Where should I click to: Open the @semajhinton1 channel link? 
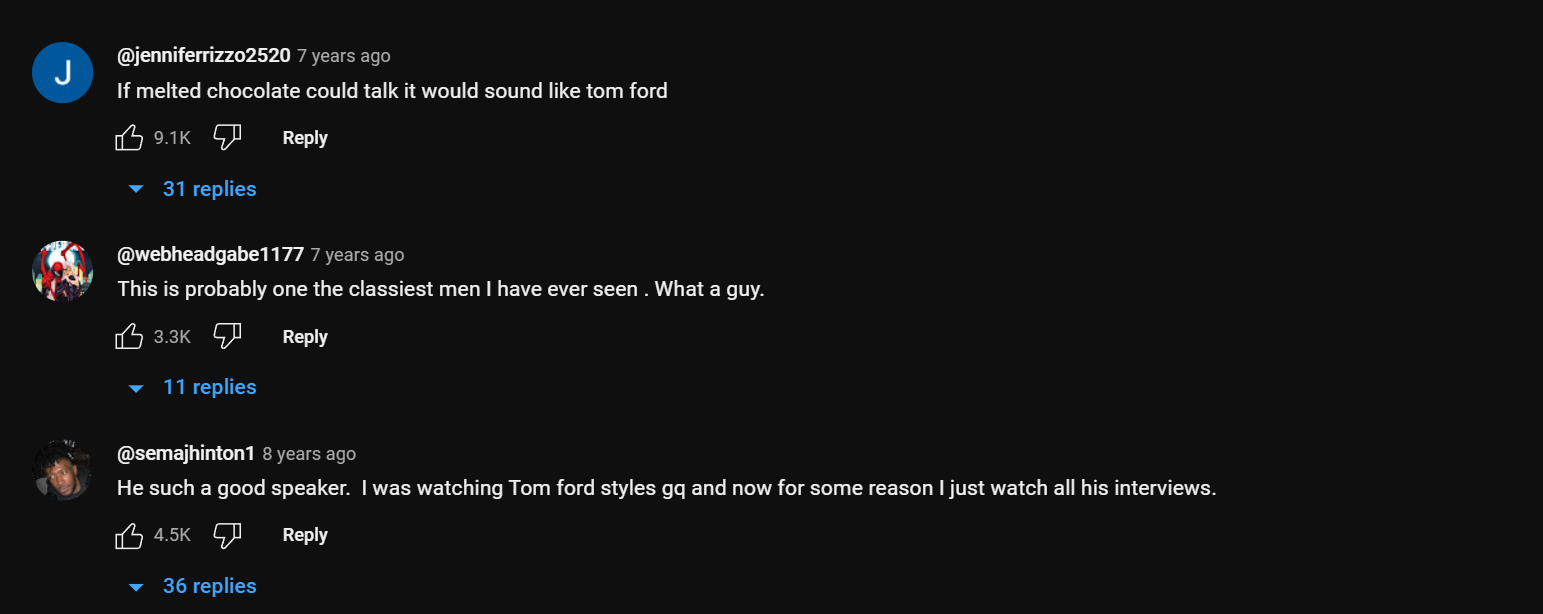pyautogui.click(x=187, y=454)
